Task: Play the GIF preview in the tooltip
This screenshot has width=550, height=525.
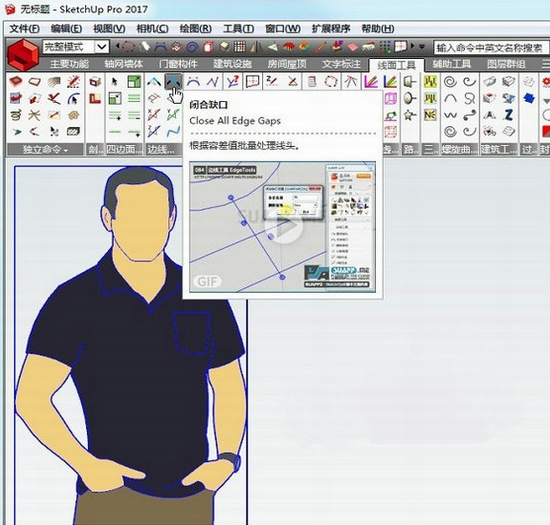Action: (283, 227)
